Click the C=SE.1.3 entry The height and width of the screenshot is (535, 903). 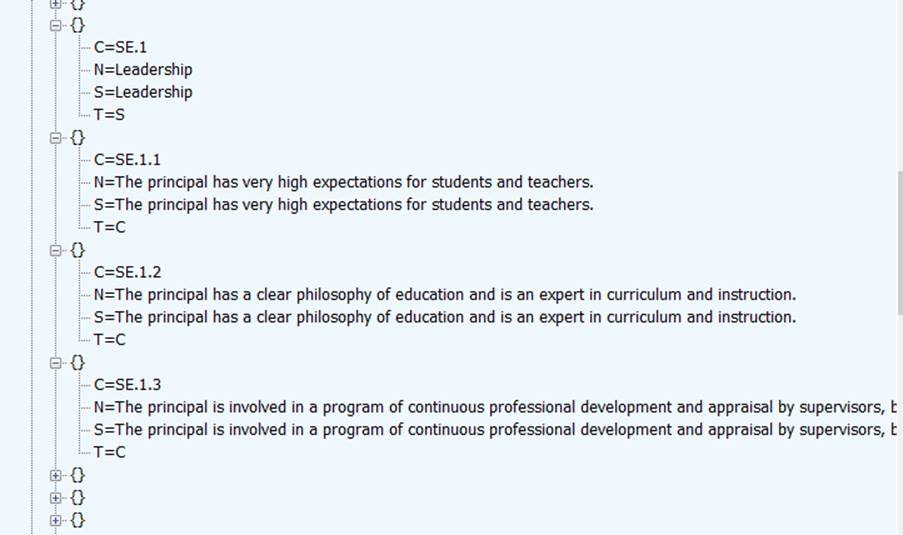click(127, 385)
